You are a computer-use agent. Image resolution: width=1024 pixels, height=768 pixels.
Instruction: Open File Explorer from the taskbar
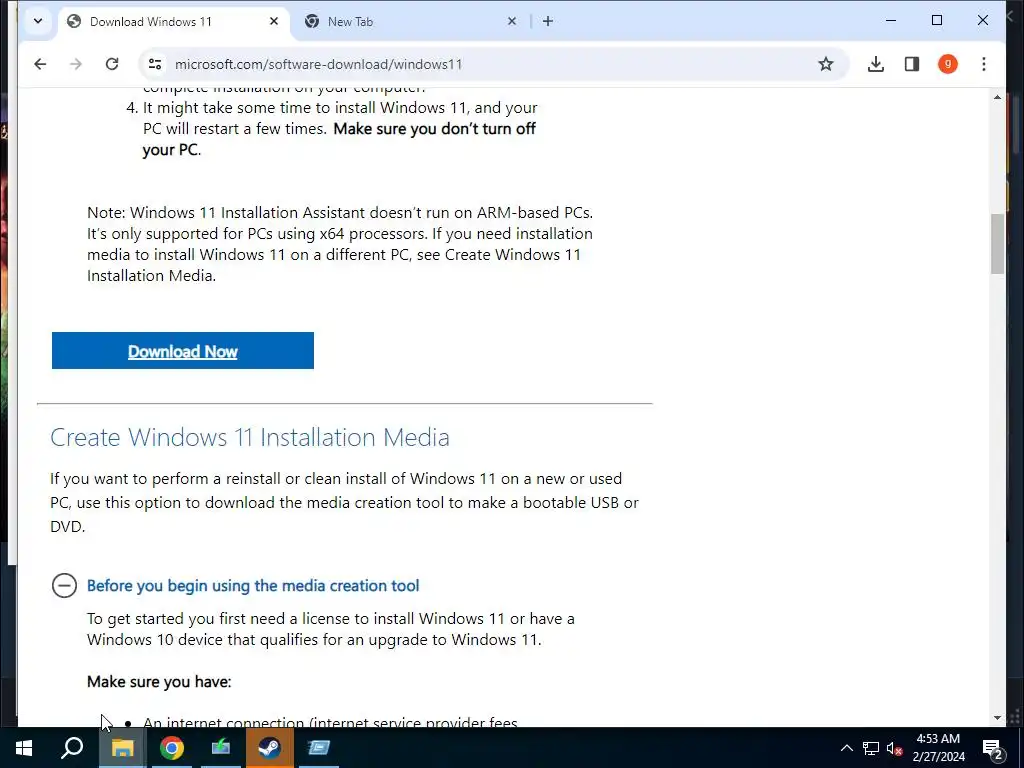point(122,748)
